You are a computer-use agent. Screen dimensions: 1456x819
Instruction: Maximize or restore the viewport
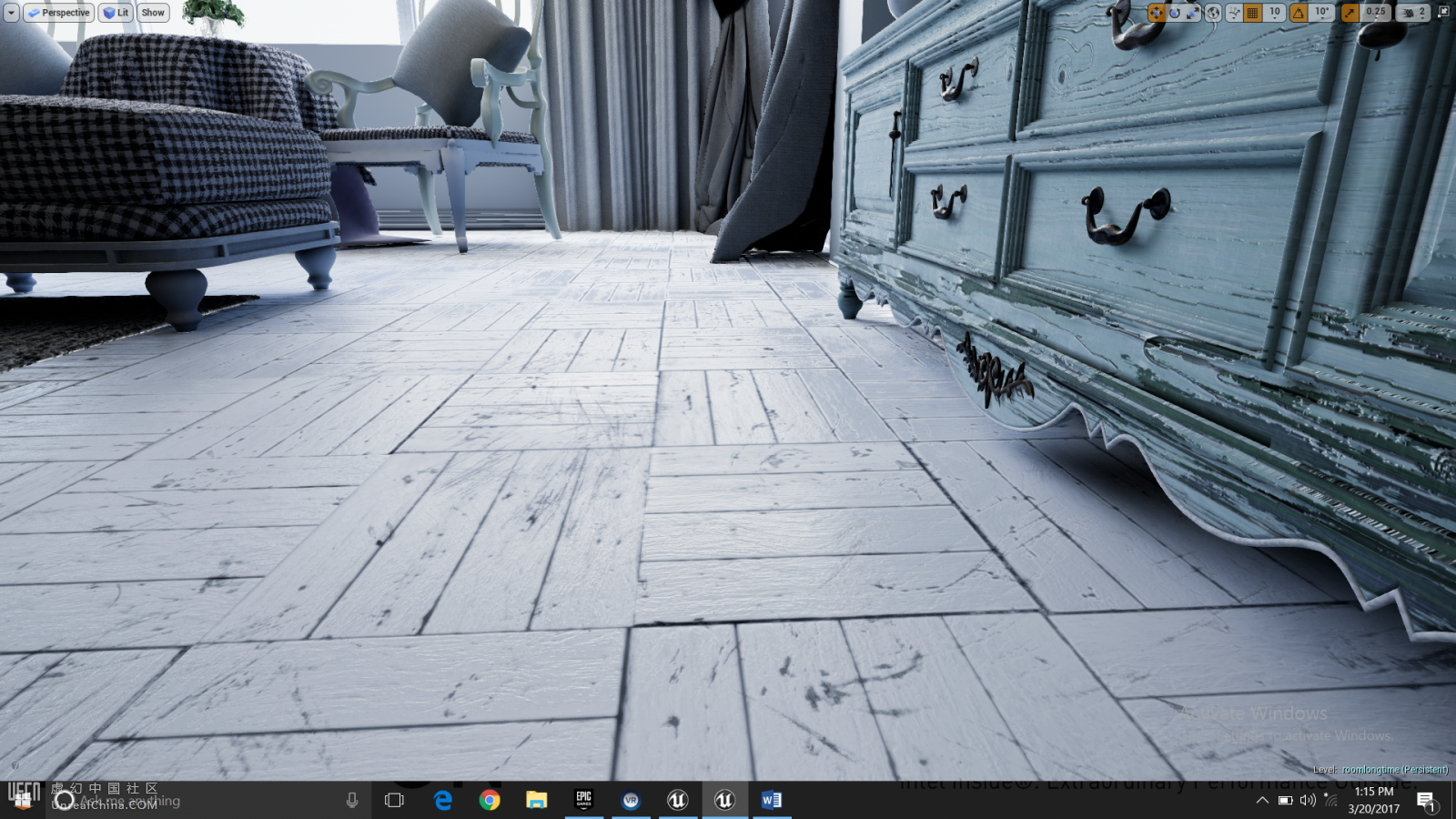pos(1443,12)
